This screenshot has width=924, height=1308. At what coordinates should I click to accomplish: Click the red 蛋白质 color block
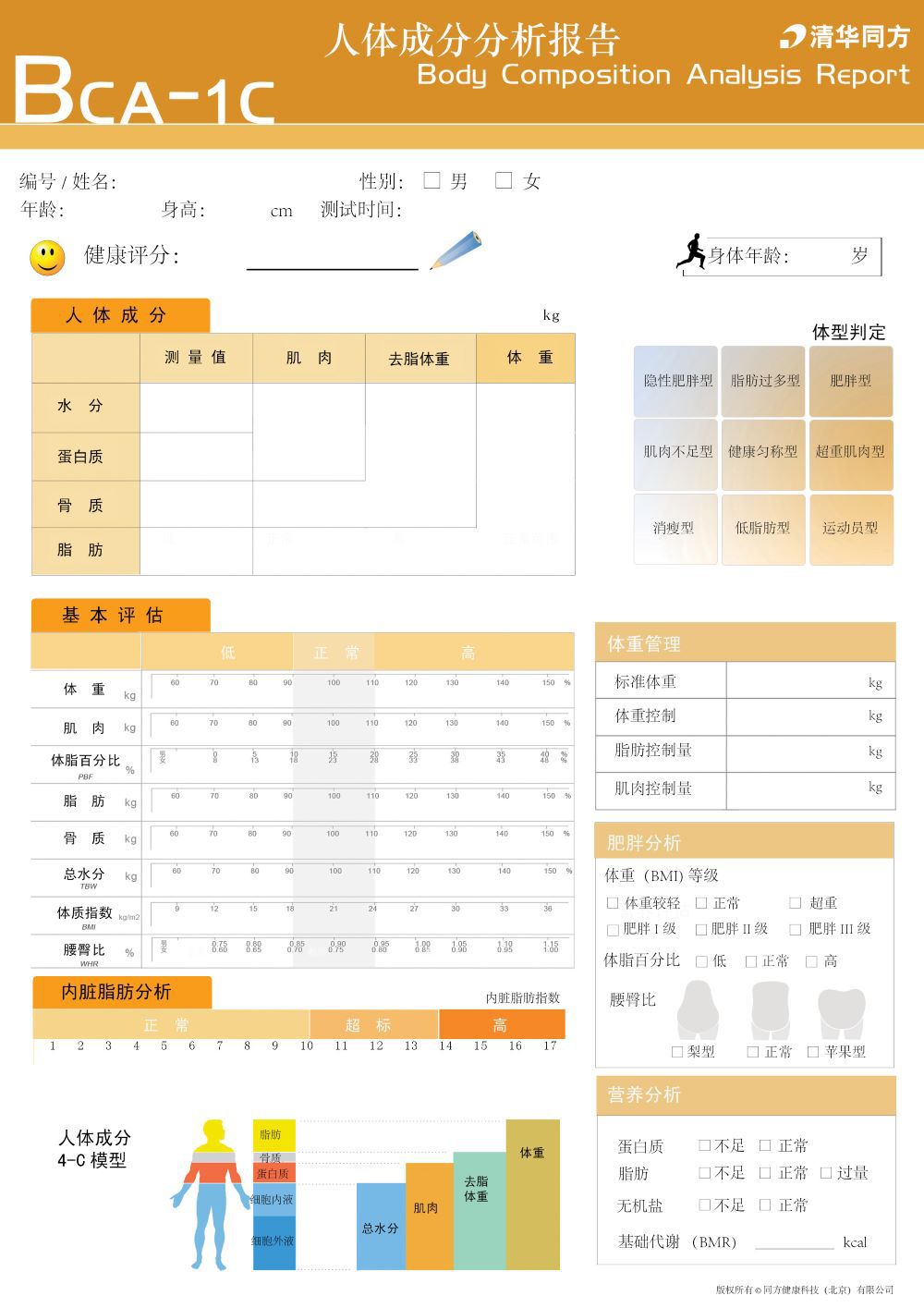[x=274, y=1173]
